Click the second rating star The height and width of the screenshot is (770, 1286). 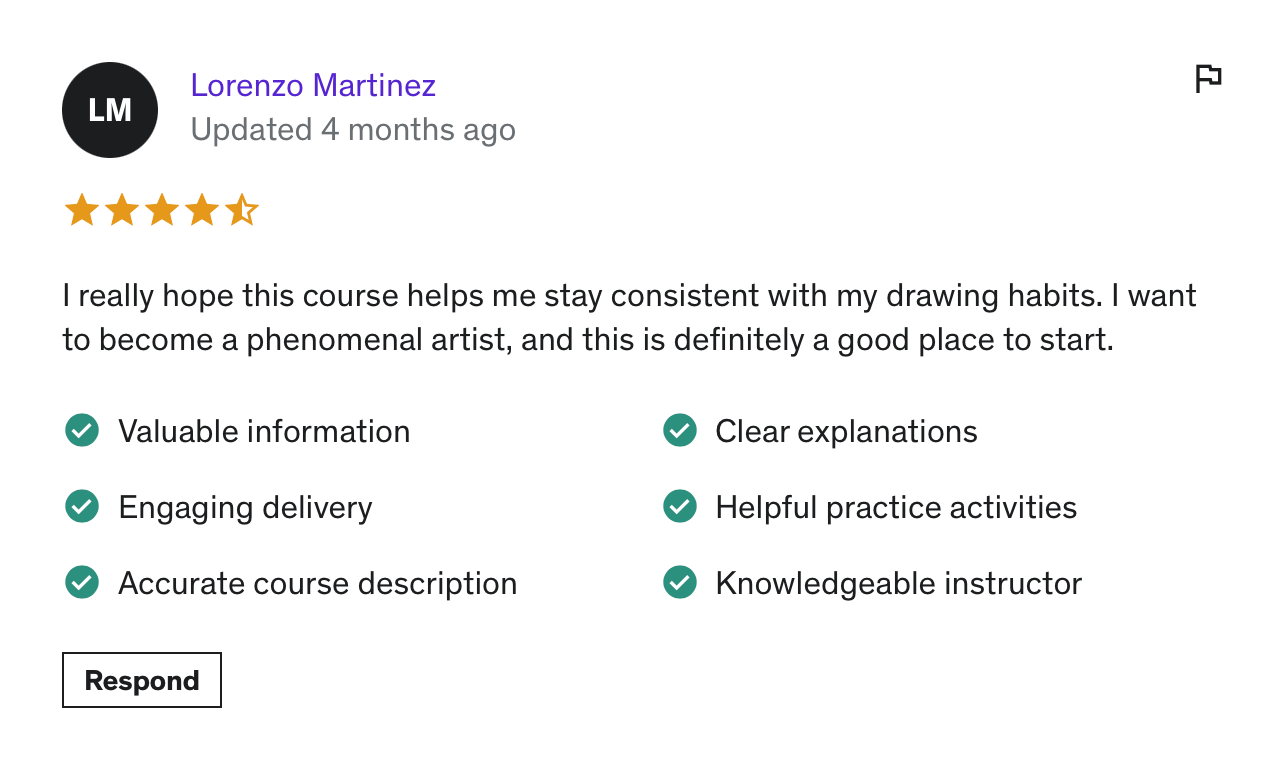pyautogui.click(x=122, y=211)
